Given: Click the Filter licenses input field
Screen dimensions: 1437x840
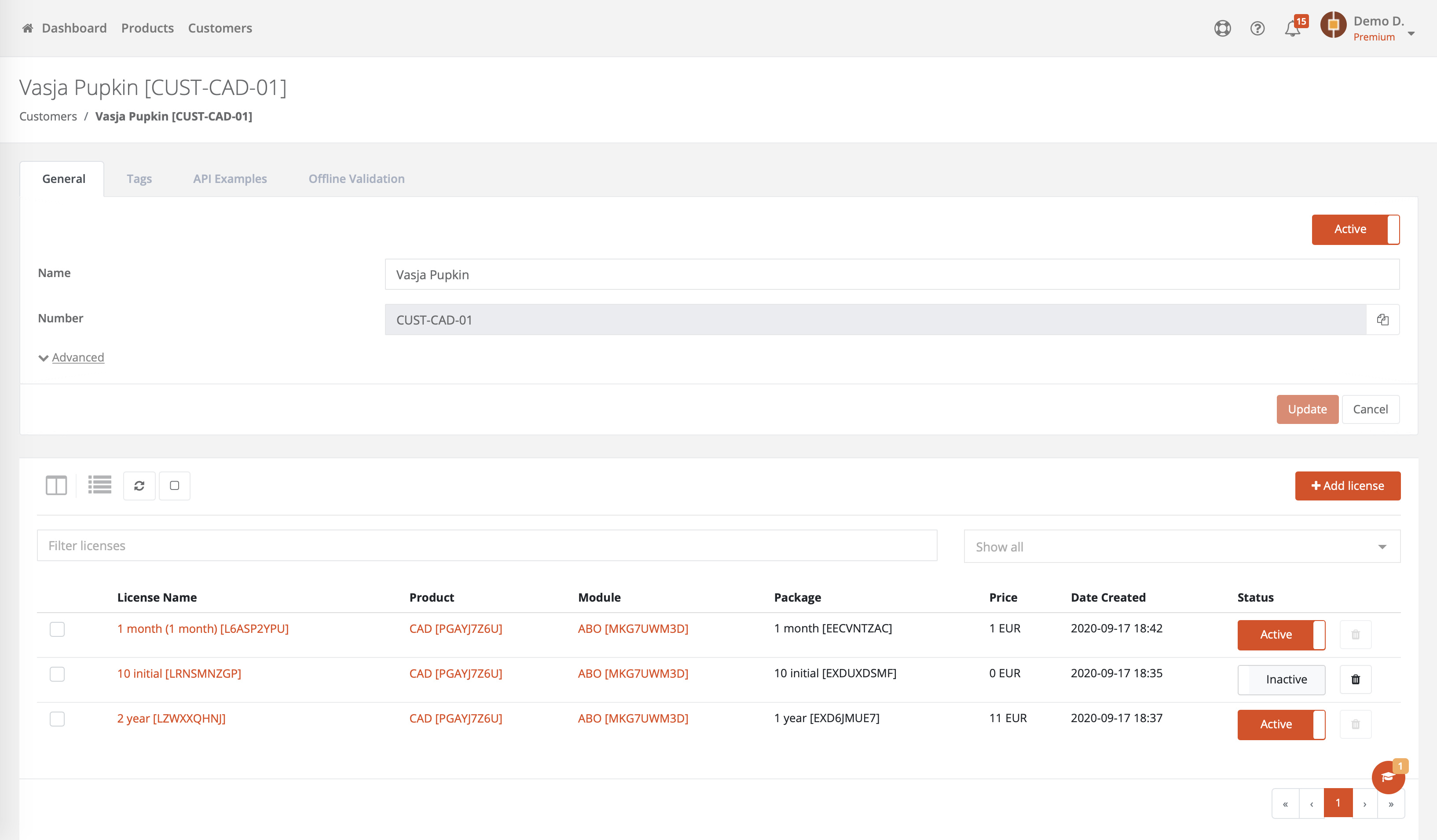Looking at the screenshot, I should tap(487, 545).
